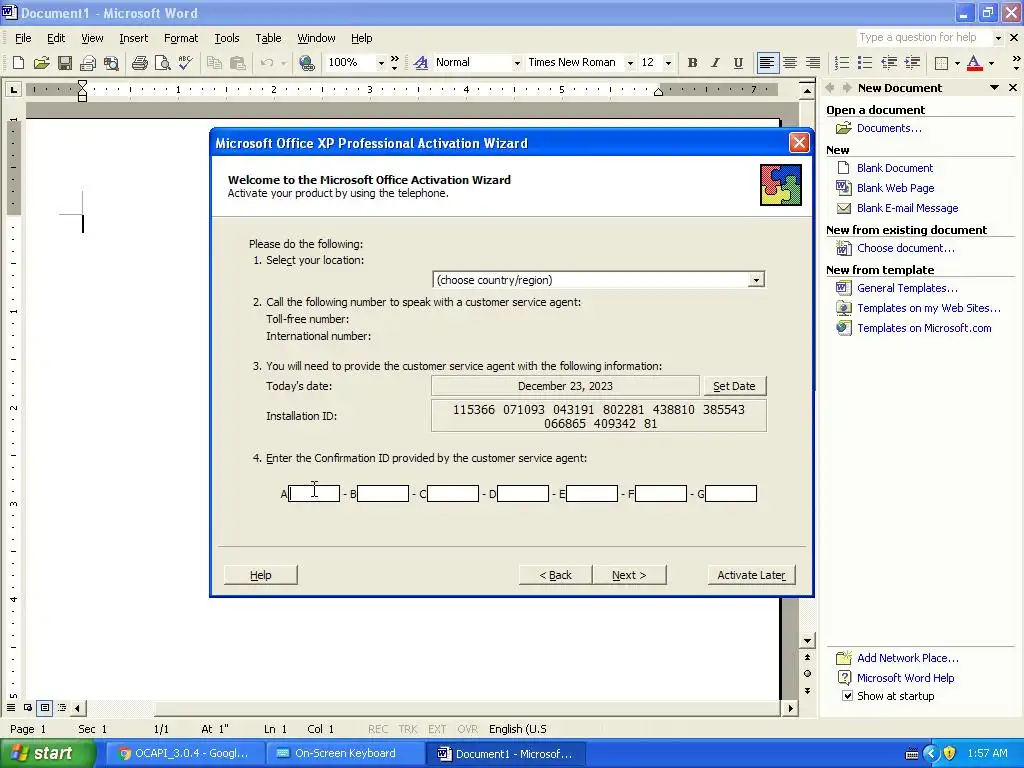Image resolution: width=1024 pixels, height=768 pixels.
Task: Select Normal View icon at bottom left
Action: 11,707
